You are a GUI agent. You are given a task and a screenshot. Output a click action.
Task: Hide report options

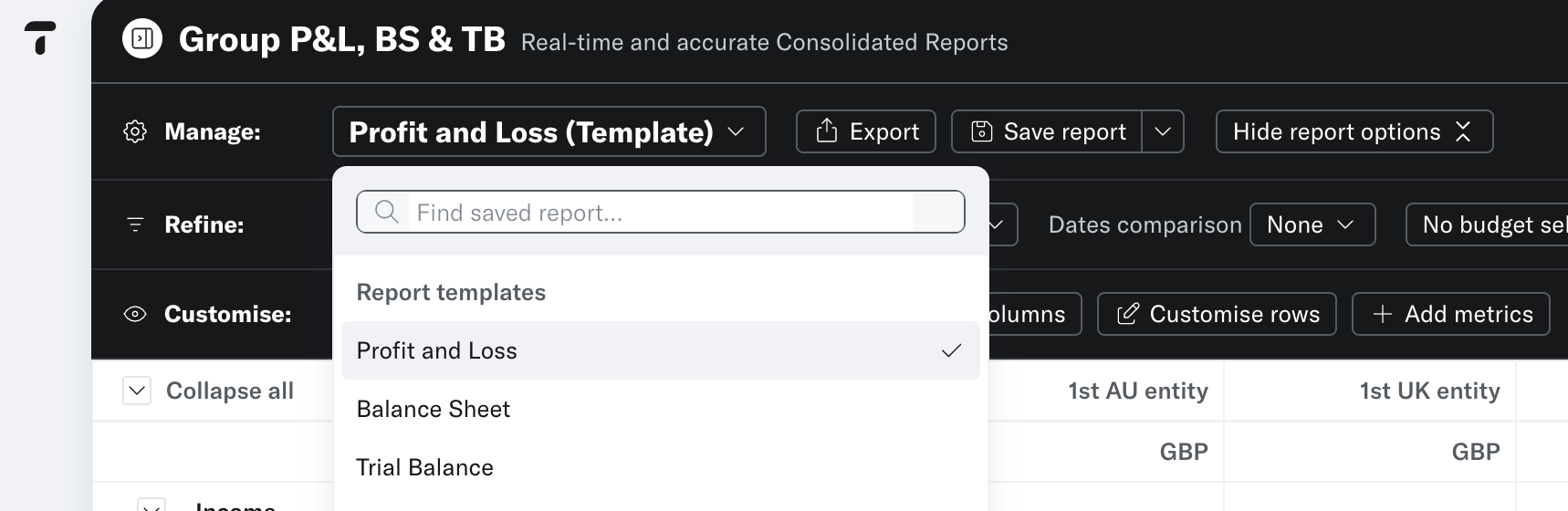1354,132
